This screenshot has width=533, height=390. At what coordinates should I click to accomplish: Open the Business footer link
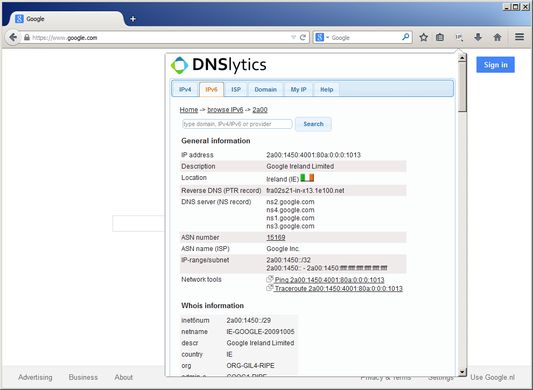(x=83, y=377)
